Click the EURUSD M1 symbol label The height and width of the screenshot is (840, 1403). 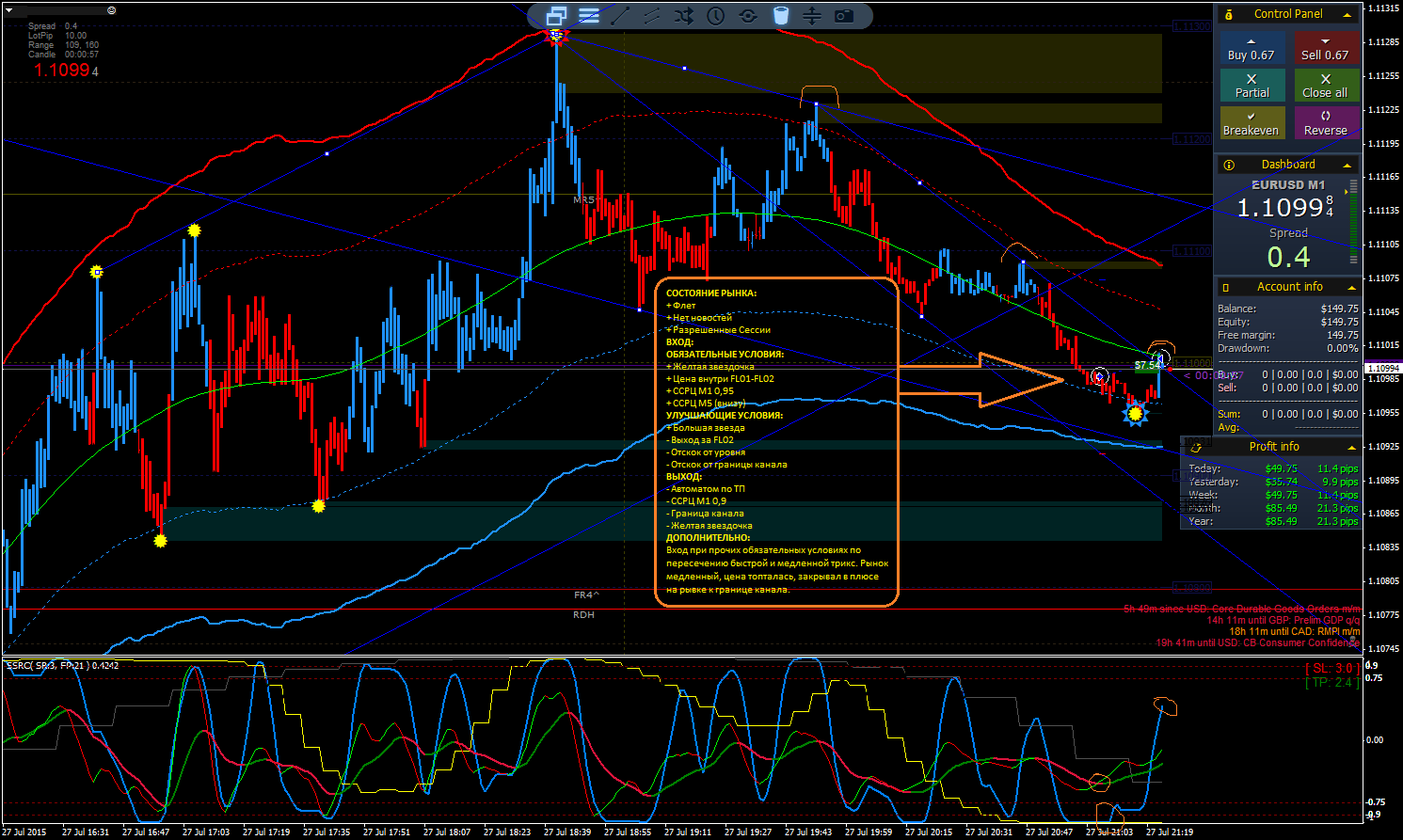1288,185
